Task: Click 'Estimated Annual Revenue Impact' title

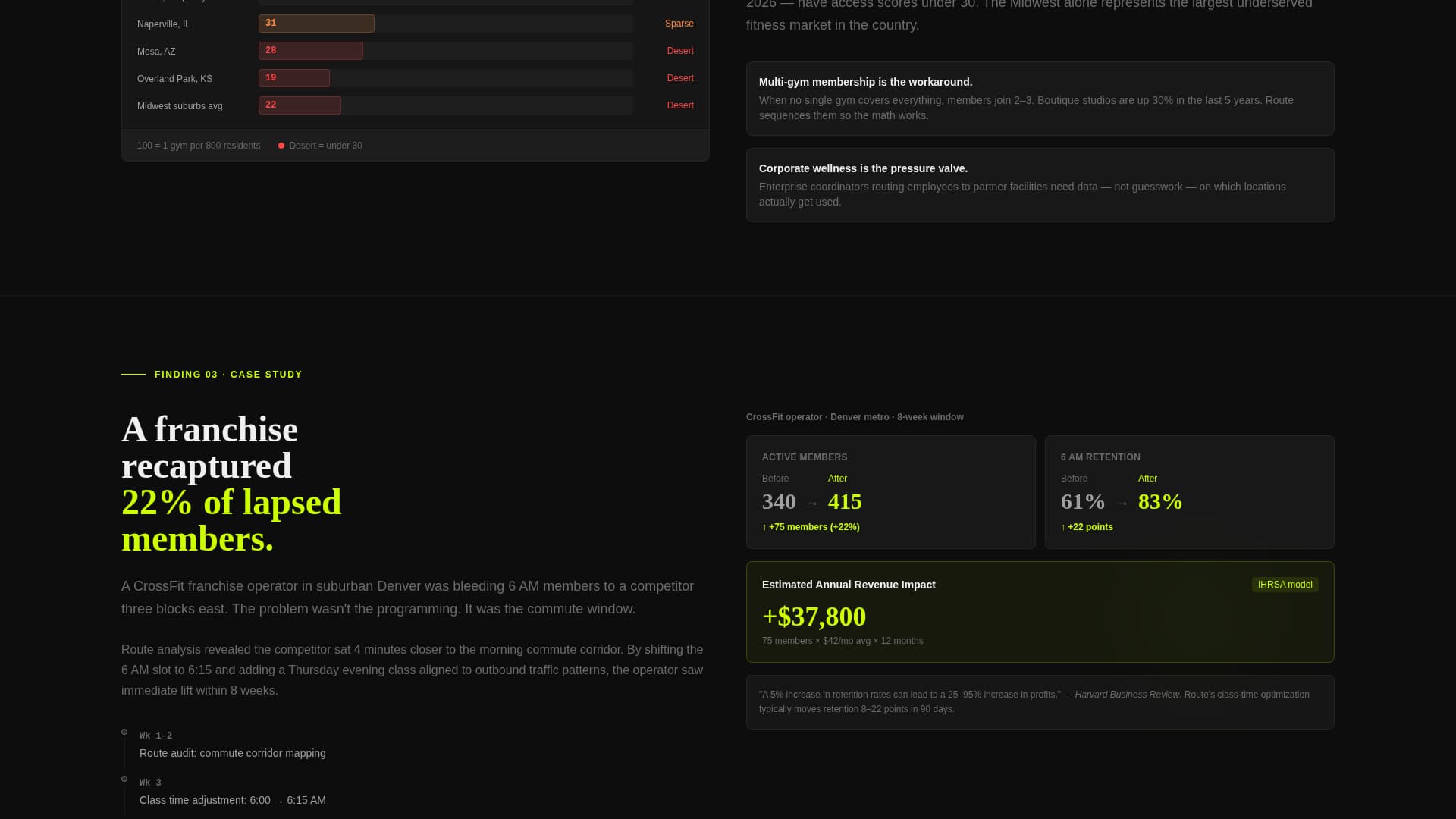Action: (849, 585)
